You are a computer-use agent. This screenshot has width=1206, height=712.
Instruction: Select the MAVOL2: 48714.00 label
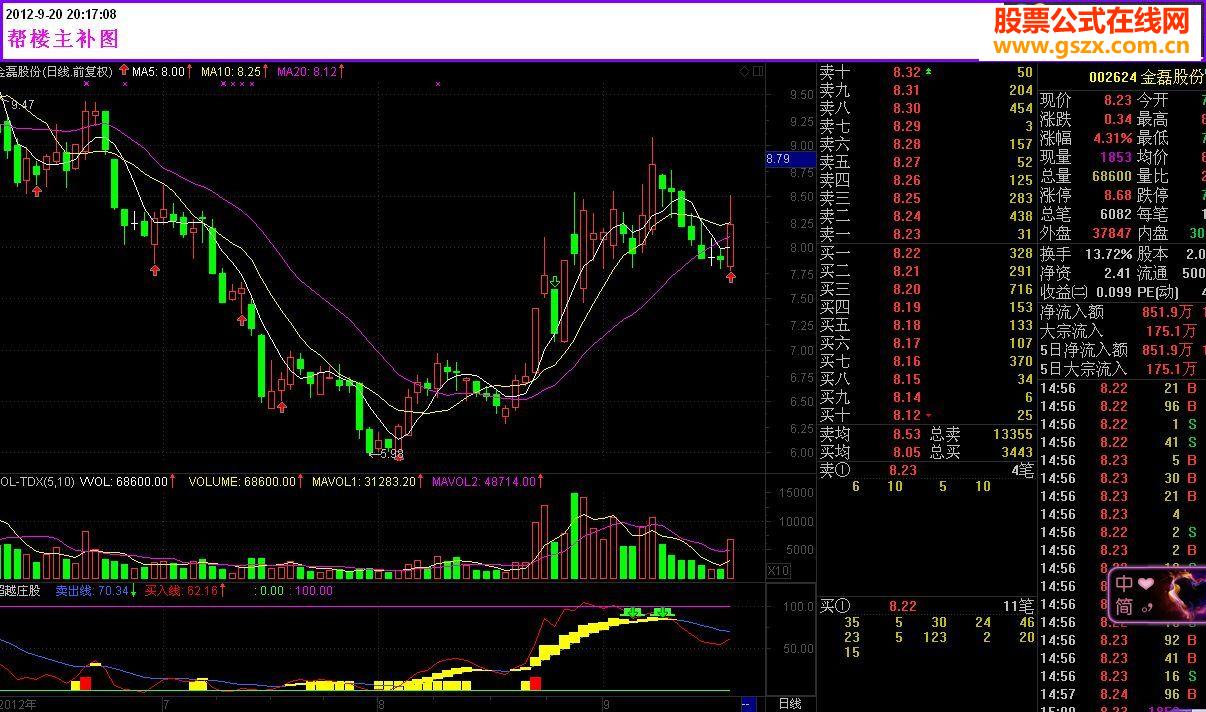[483, 481]
